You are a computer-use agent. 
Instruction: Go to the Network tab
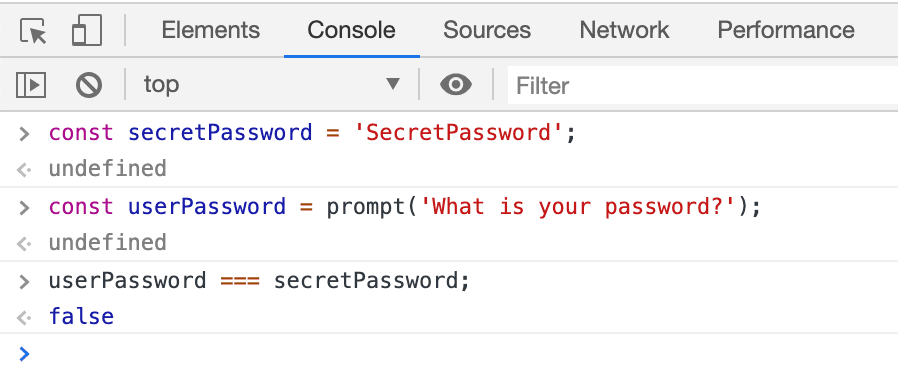(624, 30)
